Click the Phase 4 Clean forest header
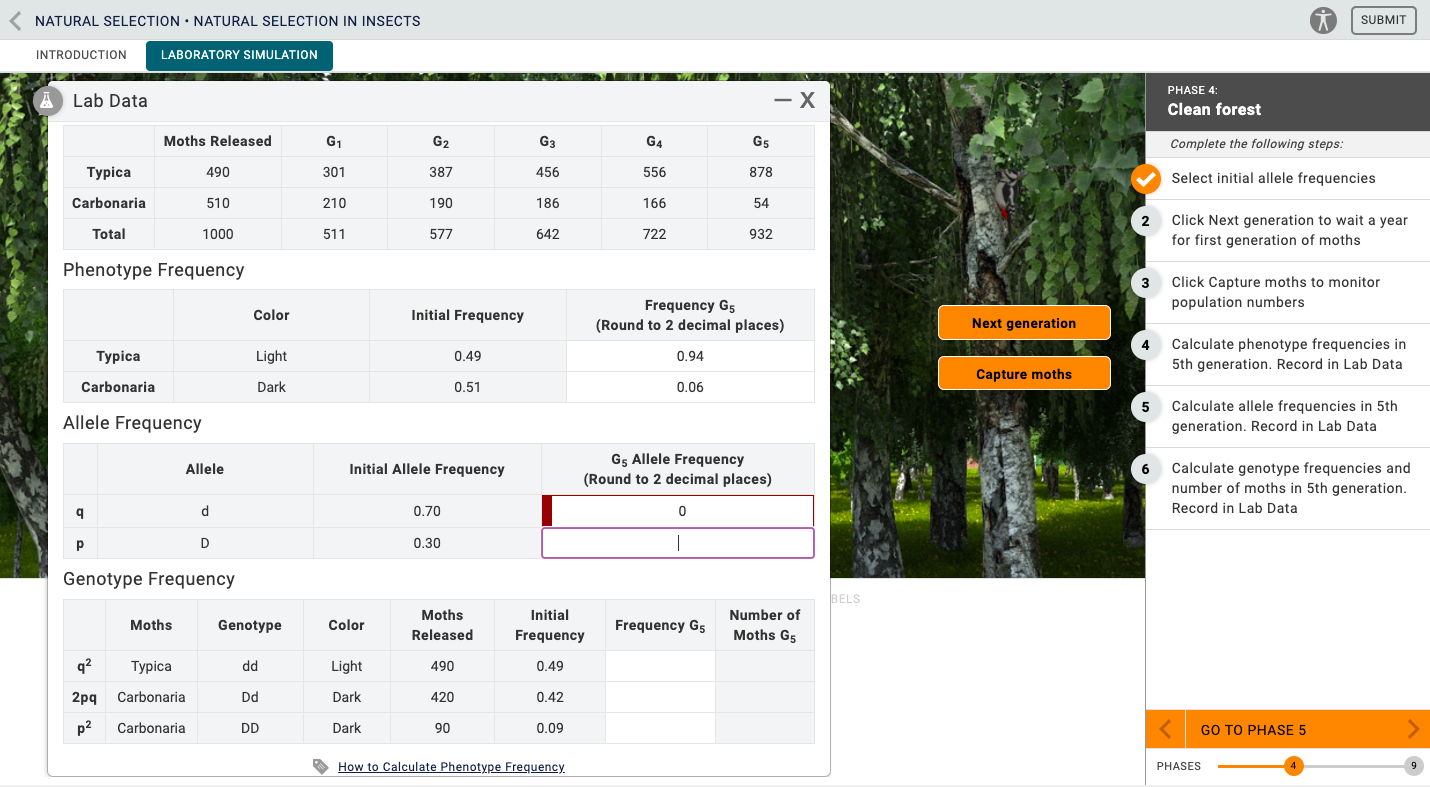The image size is (1430, 787). [1288, 101]
